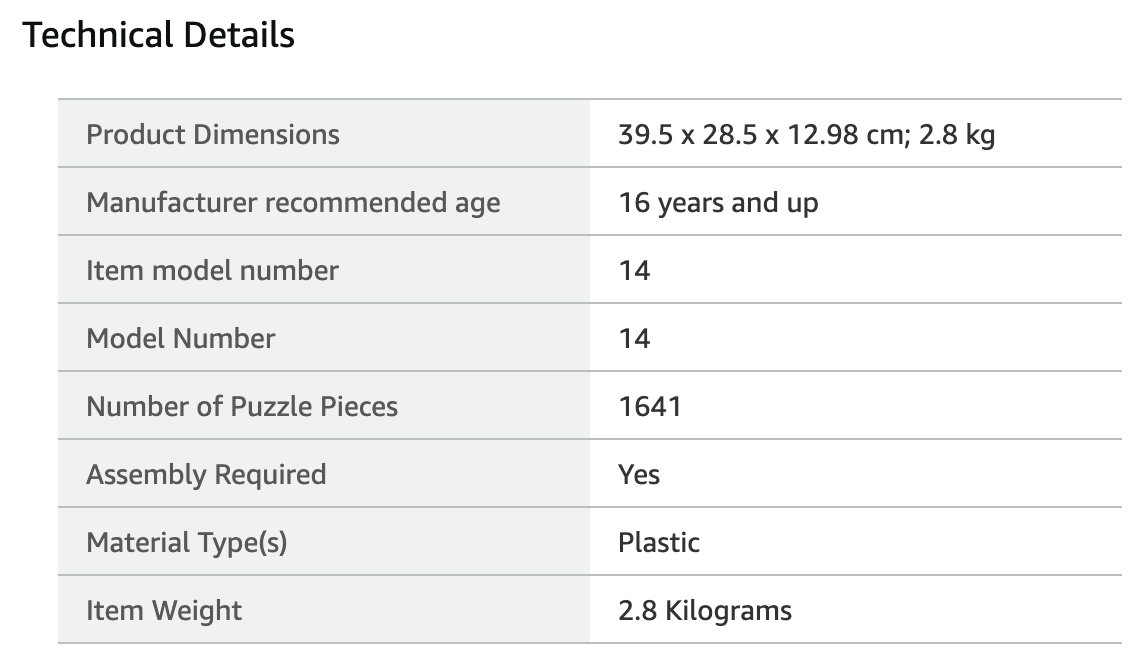Select the Assembly Required label
The image size is (1142, 656).
[x=206, y=475]
